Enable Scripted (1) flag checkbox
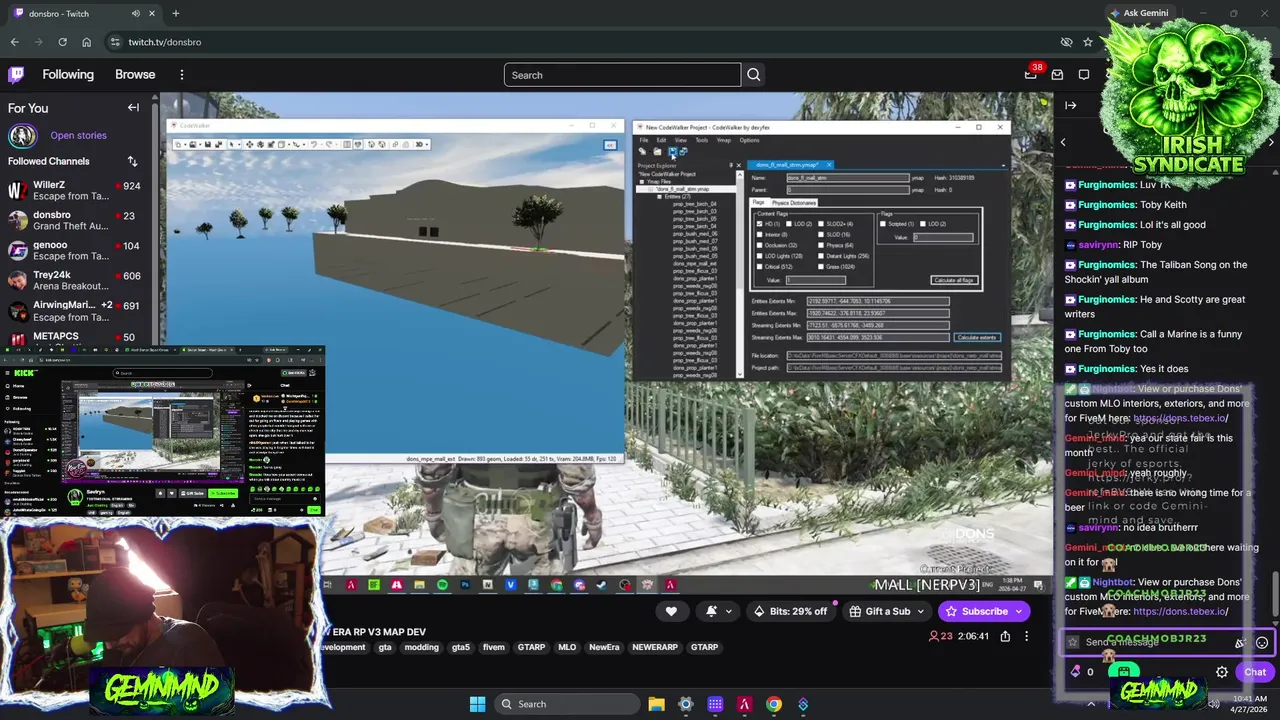Image resolution: width=1280 pixels, height=720 pixels. tap(883, 224)
